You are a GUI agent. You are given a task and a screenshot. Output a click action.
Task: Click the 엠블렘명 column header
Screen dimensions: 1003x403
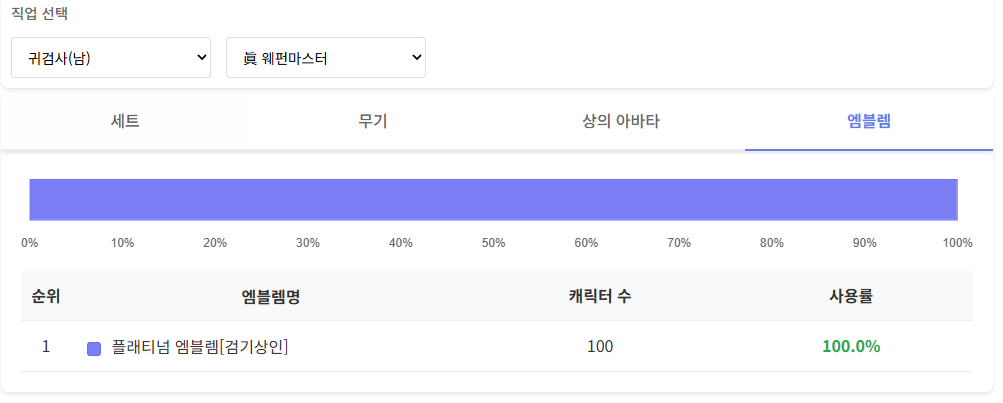click(x=271, y=296)
